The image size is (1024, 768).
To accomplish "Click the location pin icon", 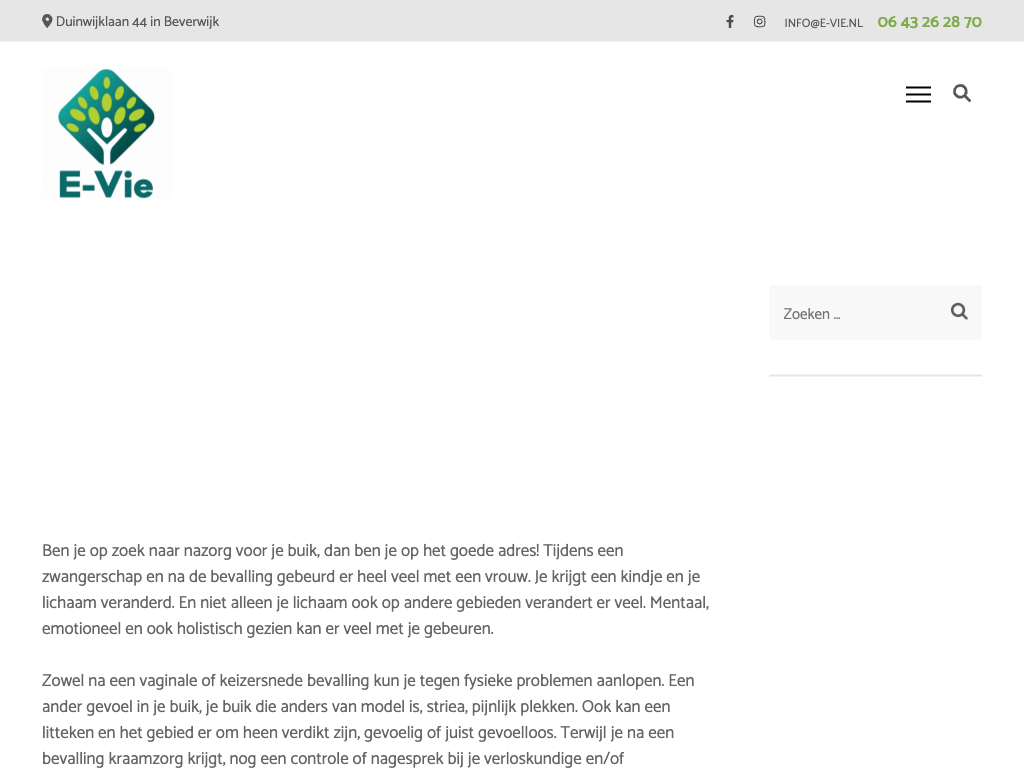I will click(x=47, y=22).
